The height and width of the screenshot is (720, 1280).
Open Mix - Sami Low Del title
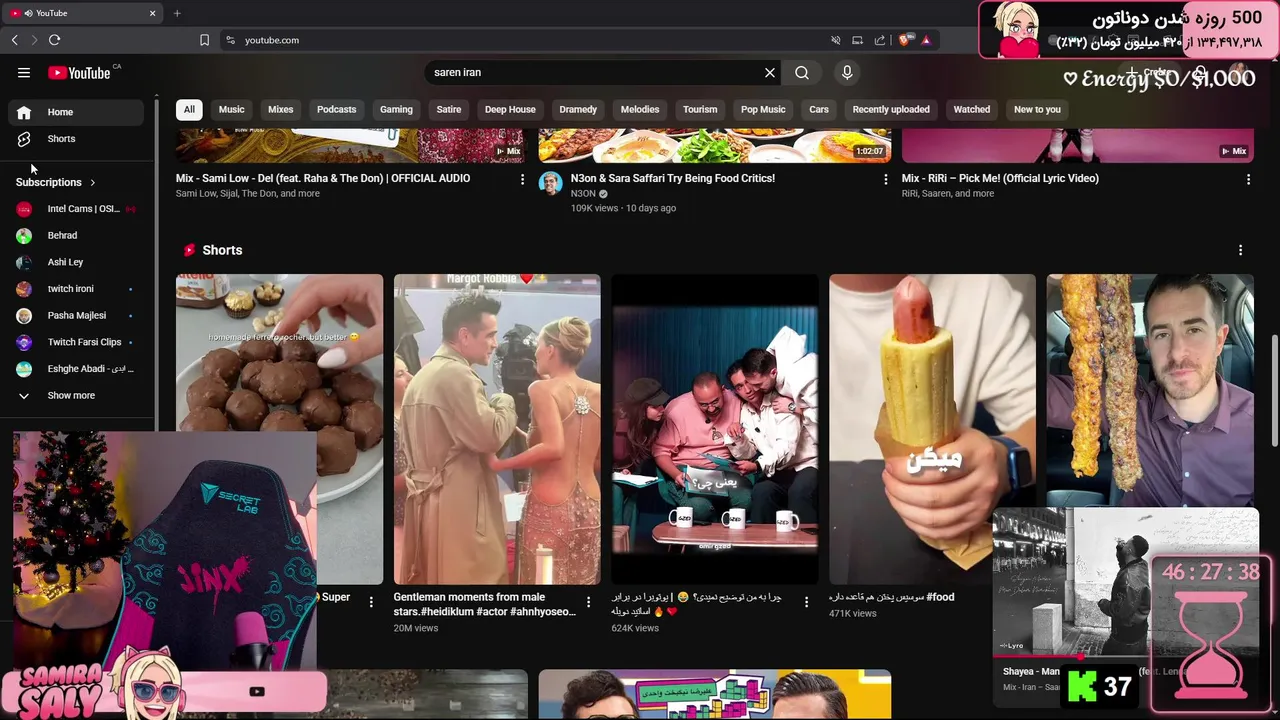pyautogui.click(x=323, y=178)
